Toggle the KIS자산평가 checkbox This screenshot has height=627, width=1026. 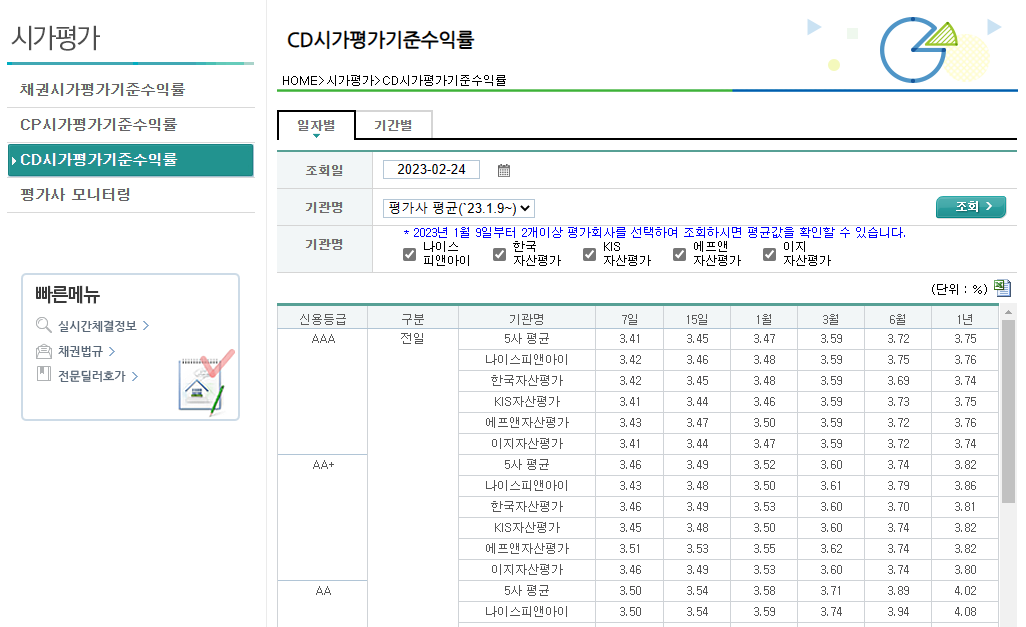(589, 254)
